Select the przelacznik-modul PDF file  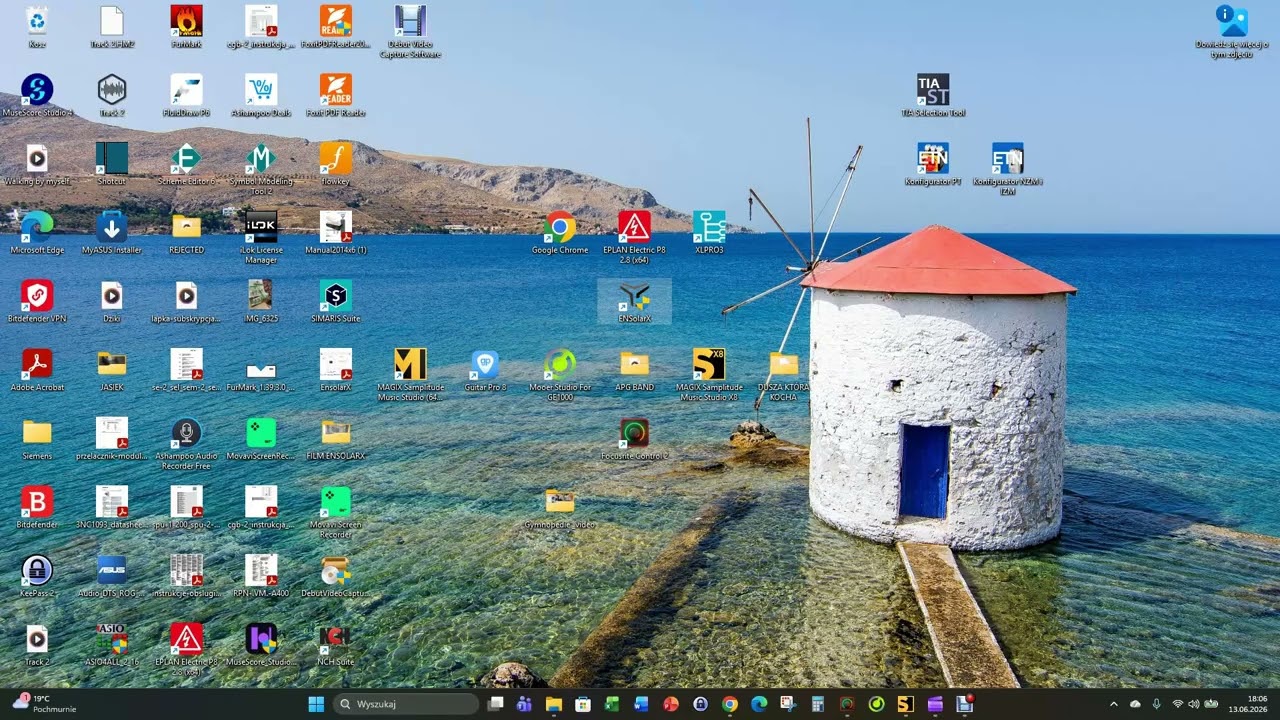(112, 439)
